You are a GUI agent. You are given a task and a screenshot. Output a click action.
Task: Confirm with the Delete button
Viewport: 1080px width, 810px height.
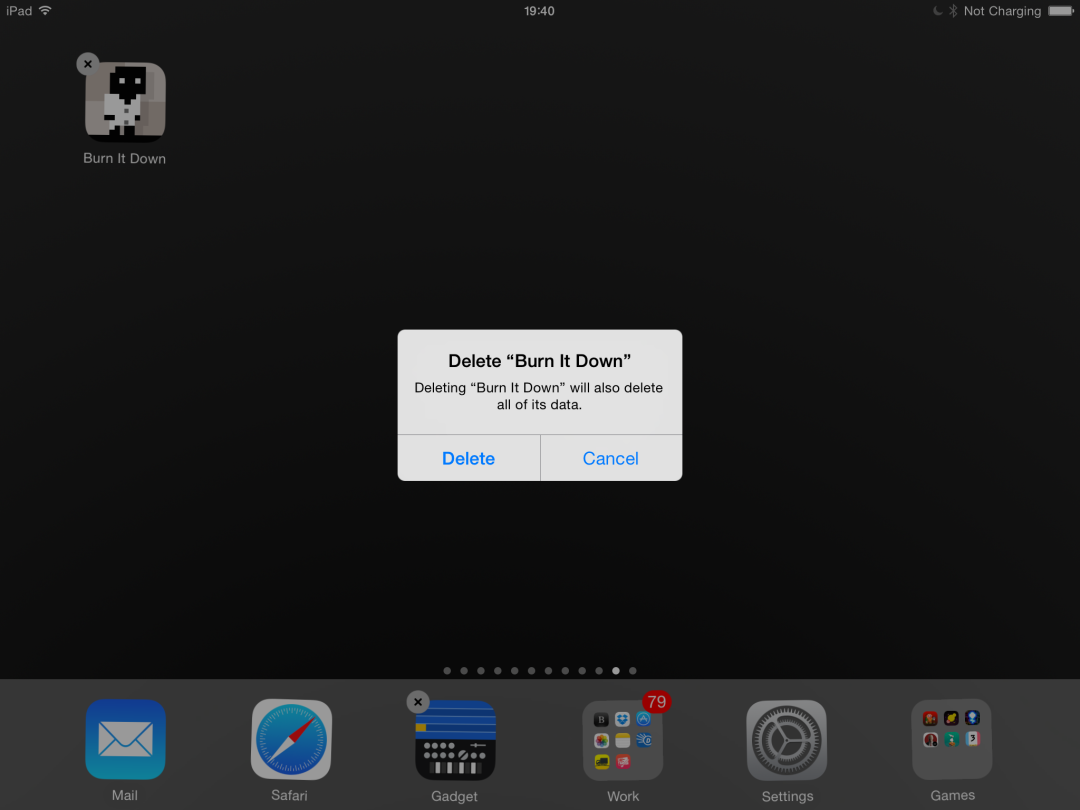pyautogui.click(x=468, y=458)
